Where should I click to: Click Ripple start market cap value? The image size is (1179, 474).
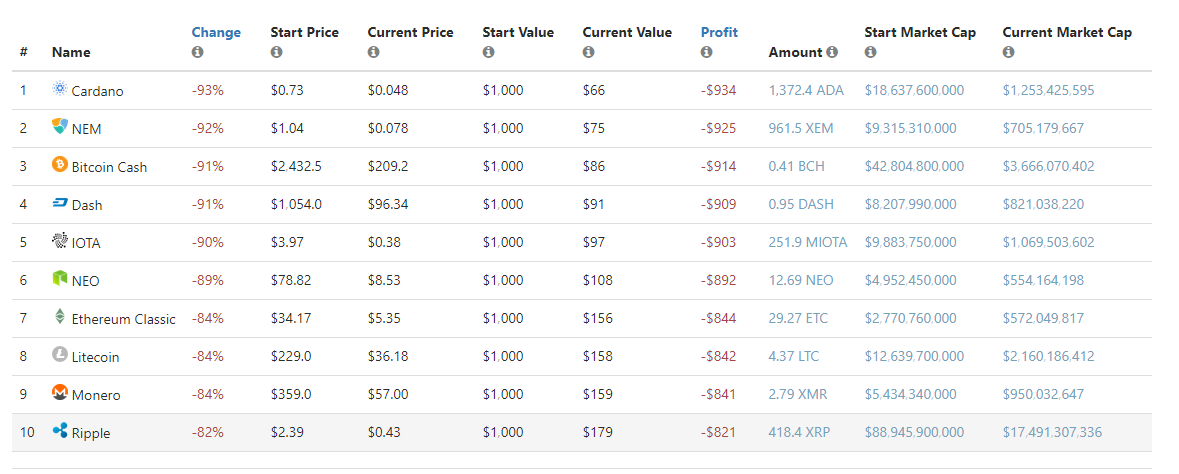[914, 433]
